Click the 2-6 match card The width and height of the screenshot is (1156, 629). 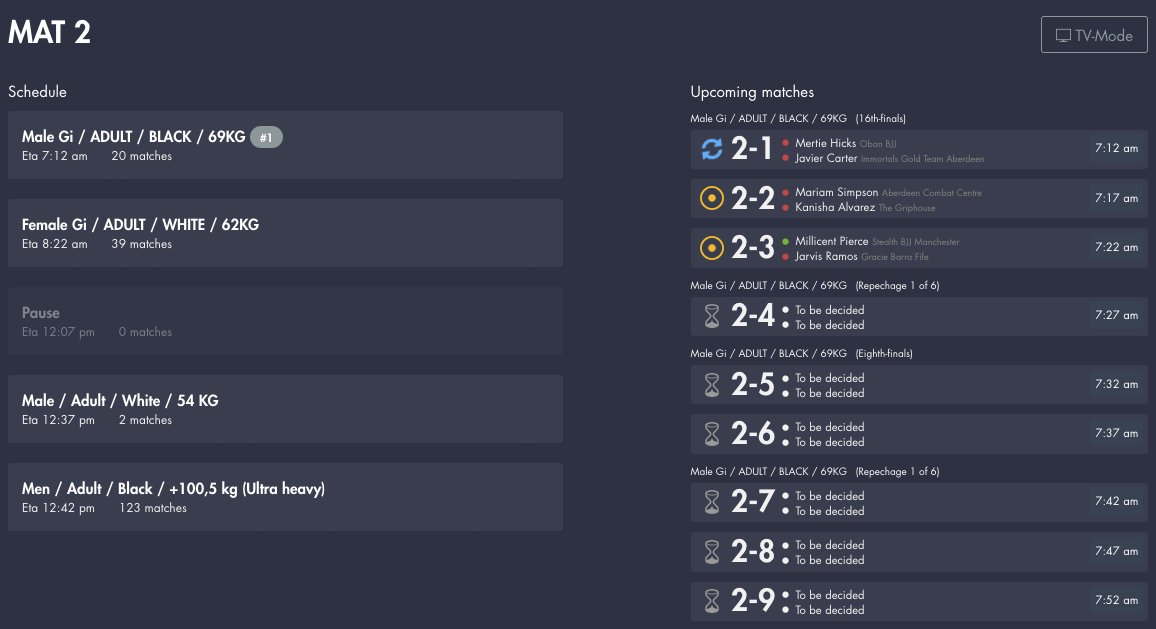pos(919,433)
